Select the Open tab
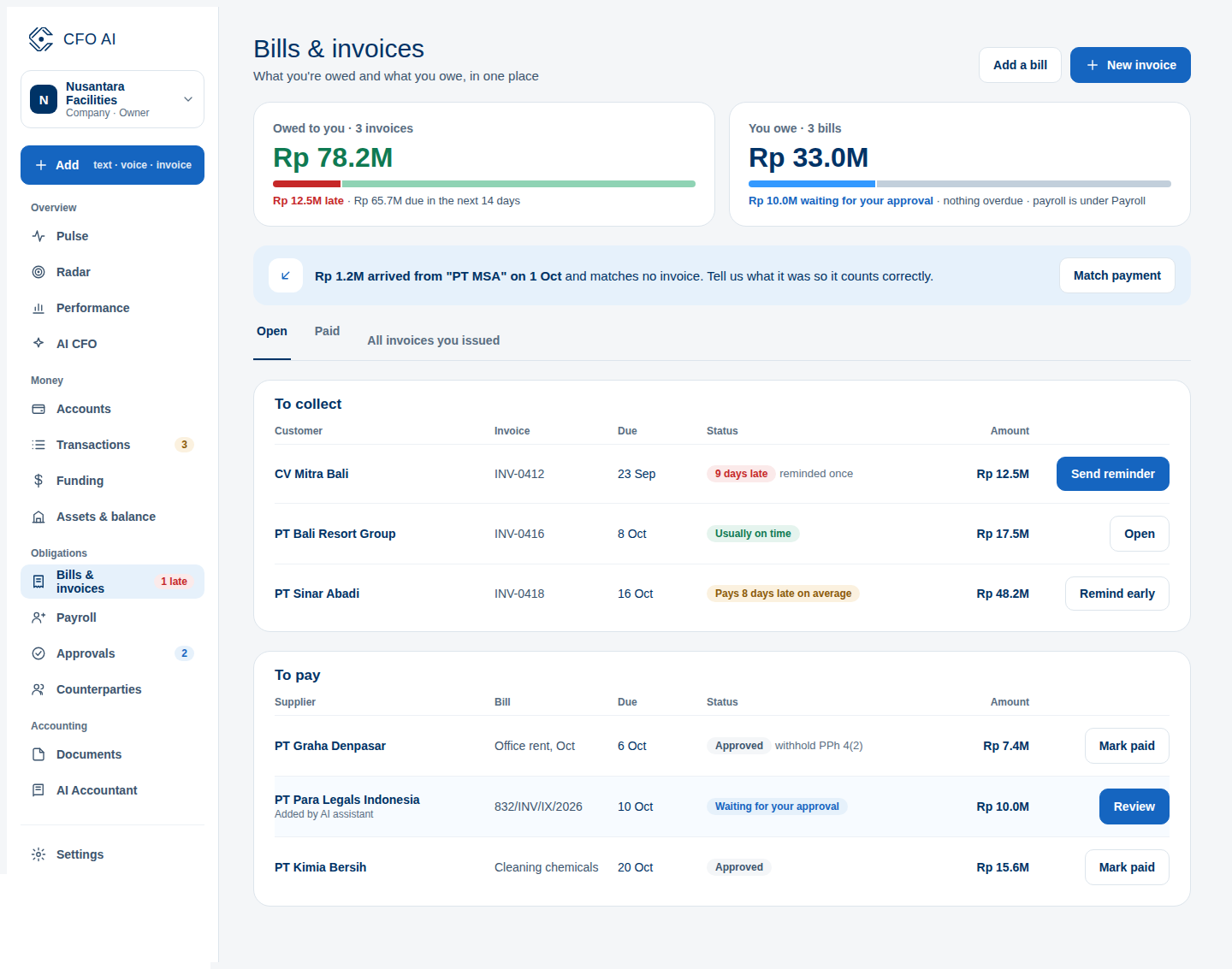This screenshot has height=969, width=1232. pos(272,331)
